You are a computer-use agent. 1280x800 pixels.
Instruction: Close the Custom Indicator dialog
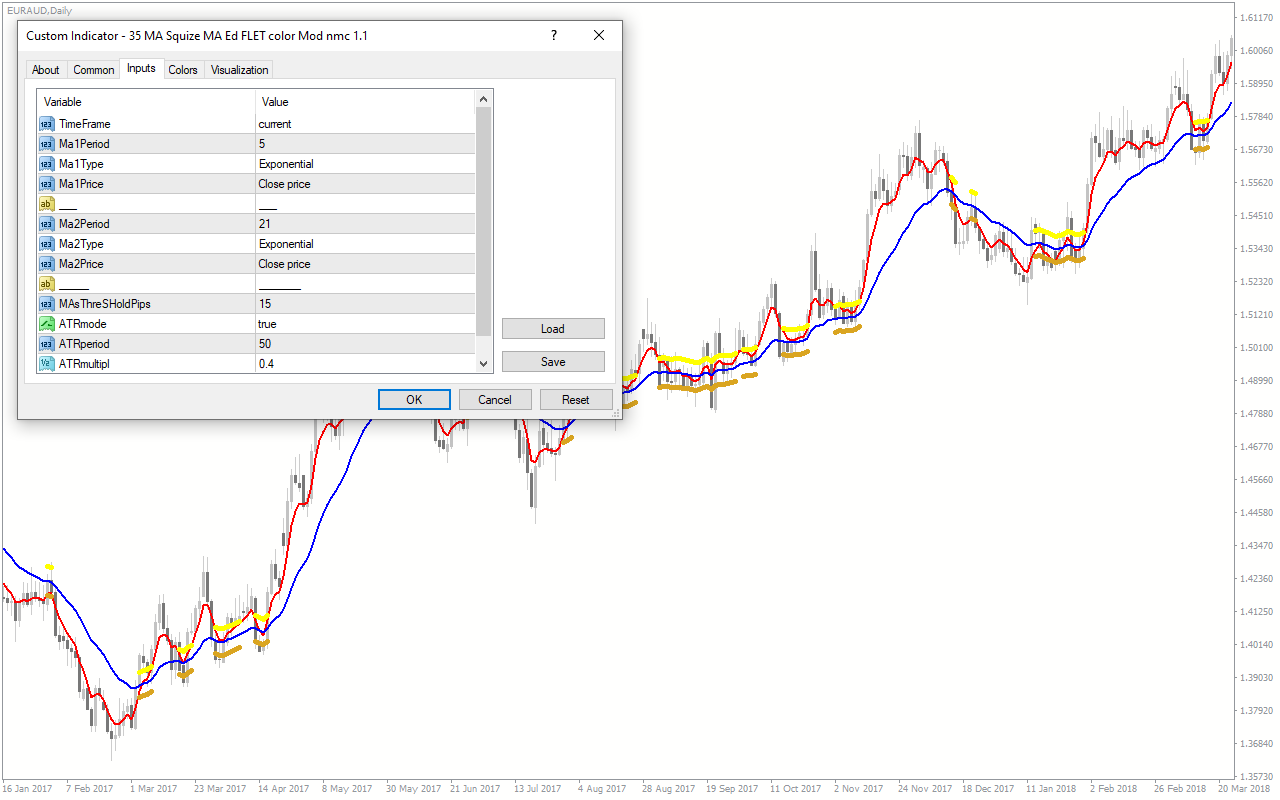[599, 35]
